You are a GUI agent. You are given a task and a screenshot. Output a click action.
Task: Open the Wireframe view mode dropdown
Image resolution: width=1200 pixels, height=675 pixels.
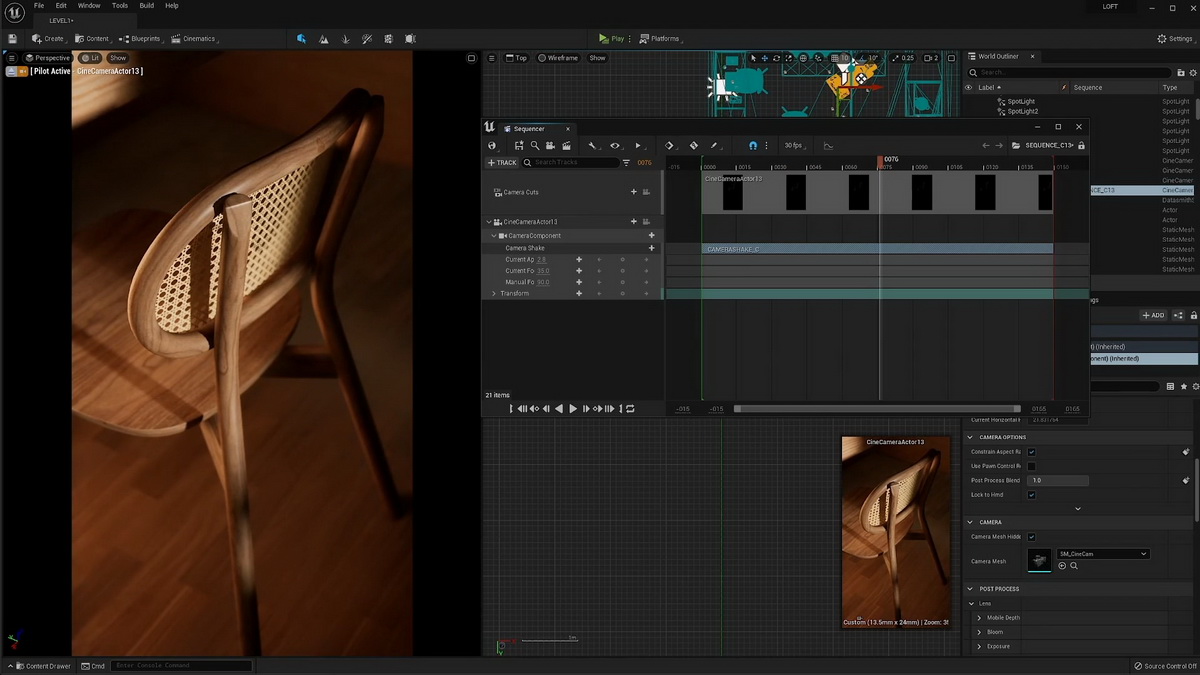point(558,58)
